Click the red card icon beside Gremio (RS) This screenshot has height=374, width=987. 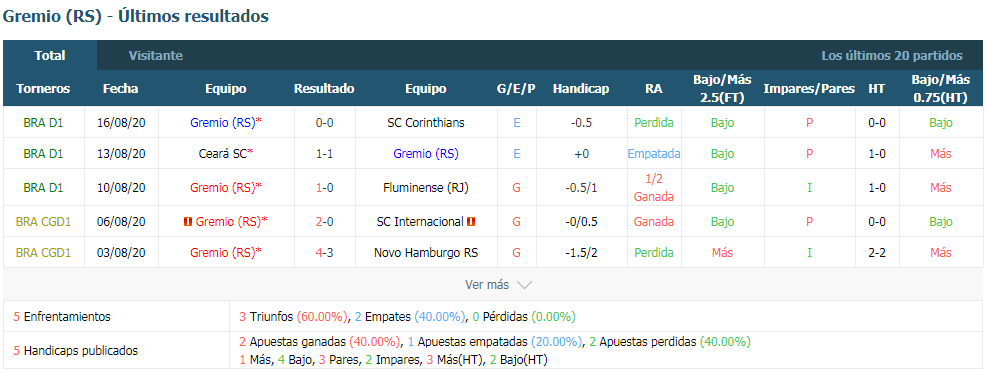pos(188,222)
